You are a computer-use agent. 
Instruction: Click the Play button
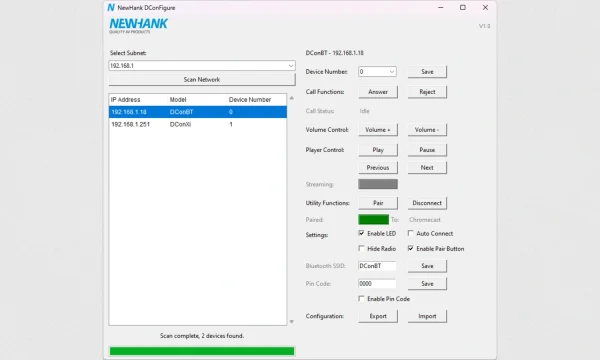[378, 150]
